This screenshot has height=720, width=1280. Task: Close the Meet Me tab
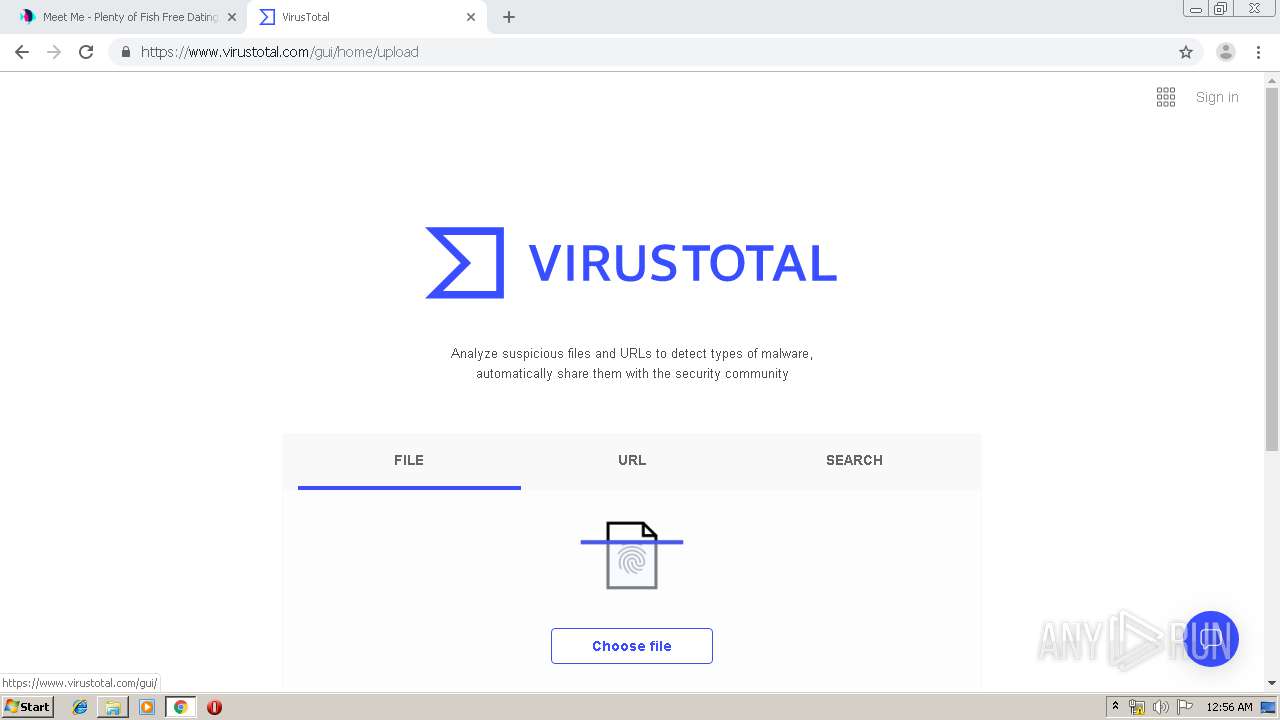point(232,17)
